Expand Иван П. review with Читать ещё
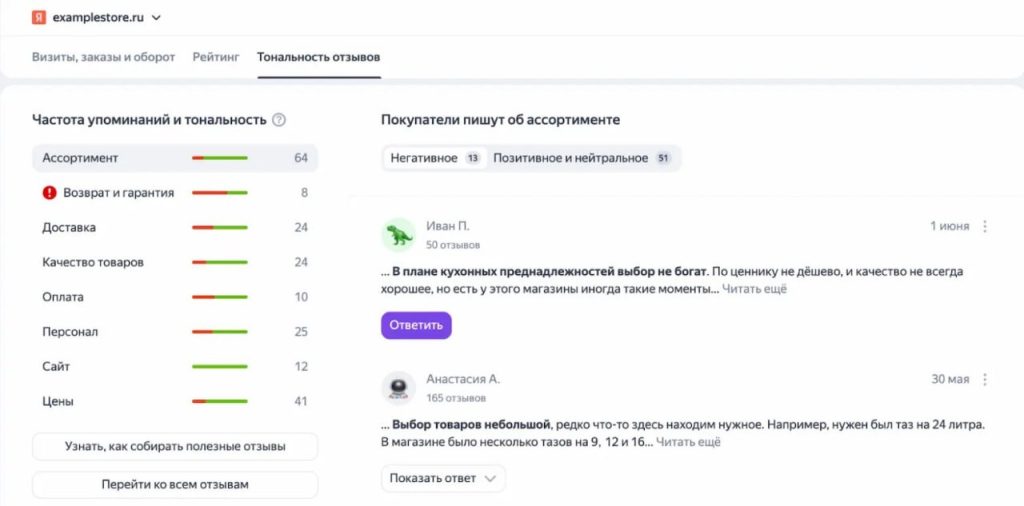 point(755,289)
